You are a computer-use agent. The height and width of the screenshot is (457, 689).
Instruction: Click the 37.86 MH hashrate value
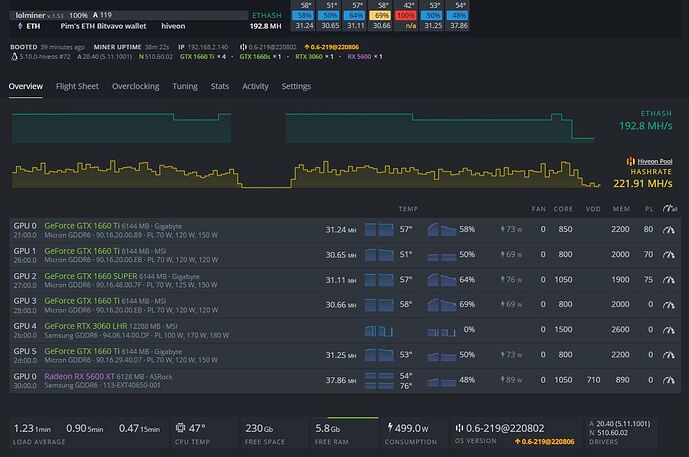[x=341, y=380]
